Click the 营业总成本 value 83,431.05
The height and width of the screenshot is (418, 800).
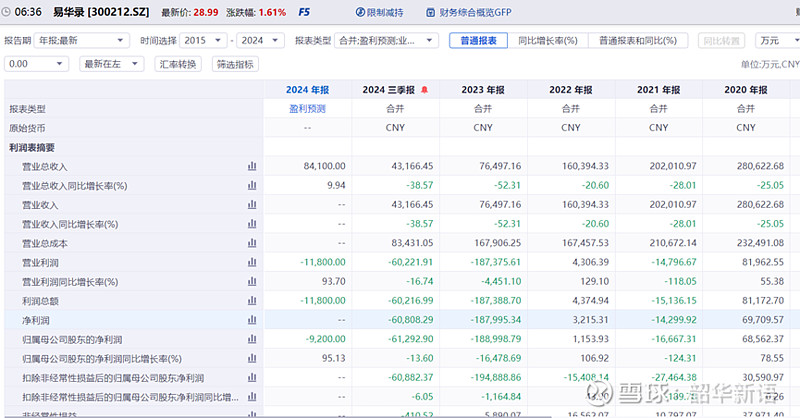point(412,243)
